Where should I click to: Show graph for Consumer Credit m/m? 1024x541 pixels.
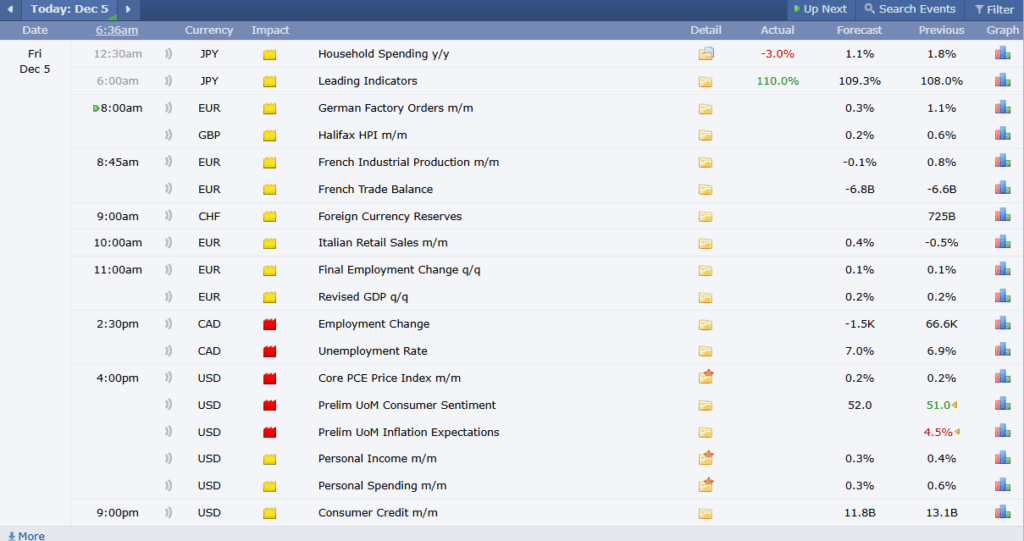point(1002,512)
